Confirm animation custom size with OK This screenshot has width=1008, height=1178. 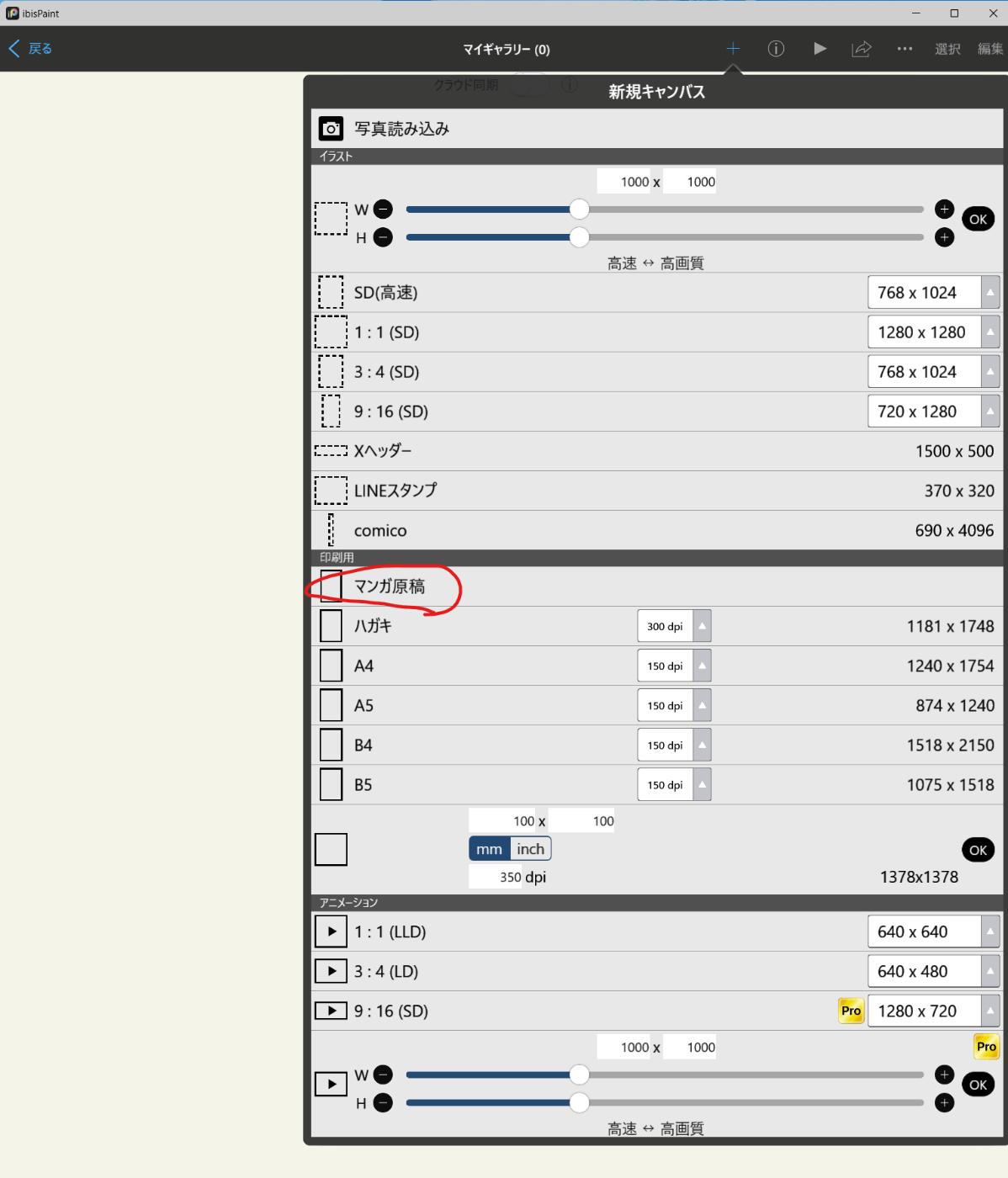[978, 1085]
